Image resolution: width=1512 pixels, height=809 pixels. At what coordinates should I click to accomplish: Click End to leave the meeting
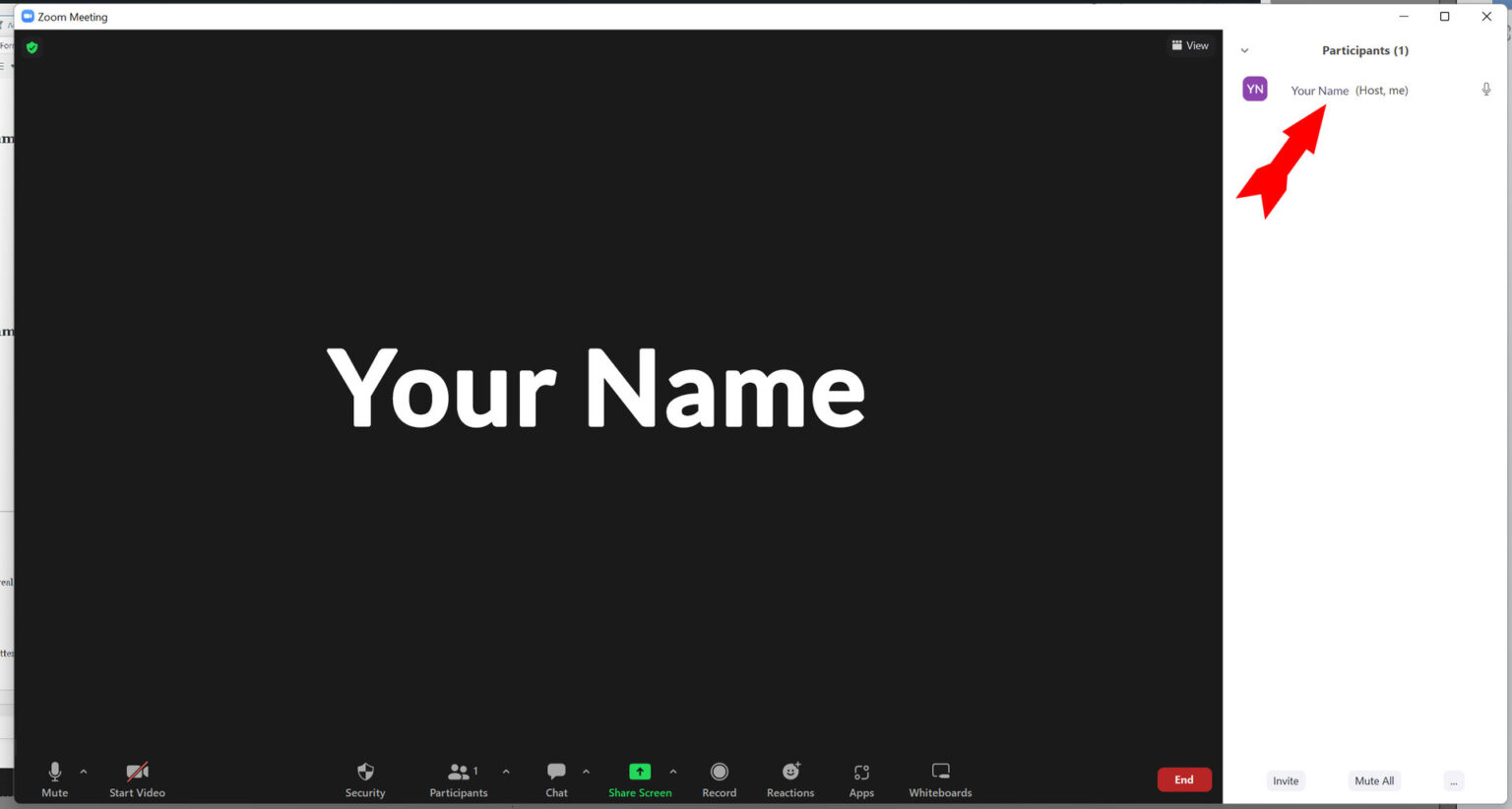(1184, 778)
